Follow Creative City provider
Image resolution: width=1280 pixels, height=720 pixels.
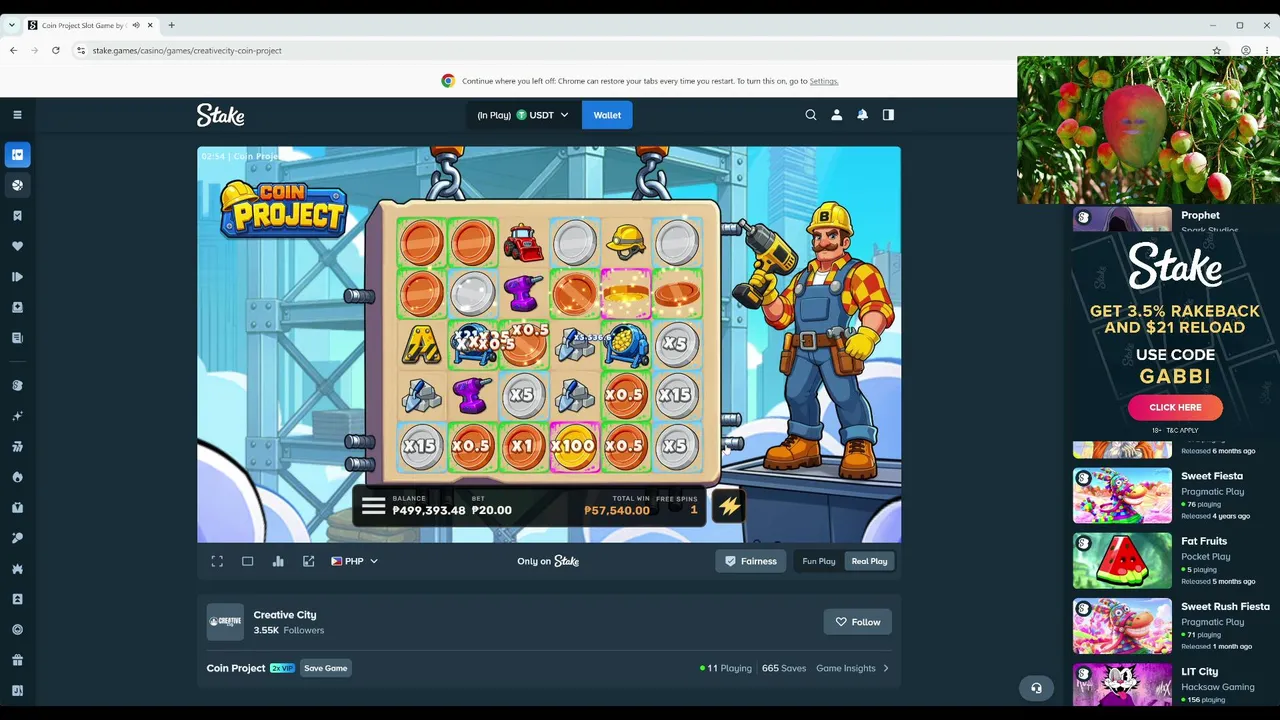(857, 622)
